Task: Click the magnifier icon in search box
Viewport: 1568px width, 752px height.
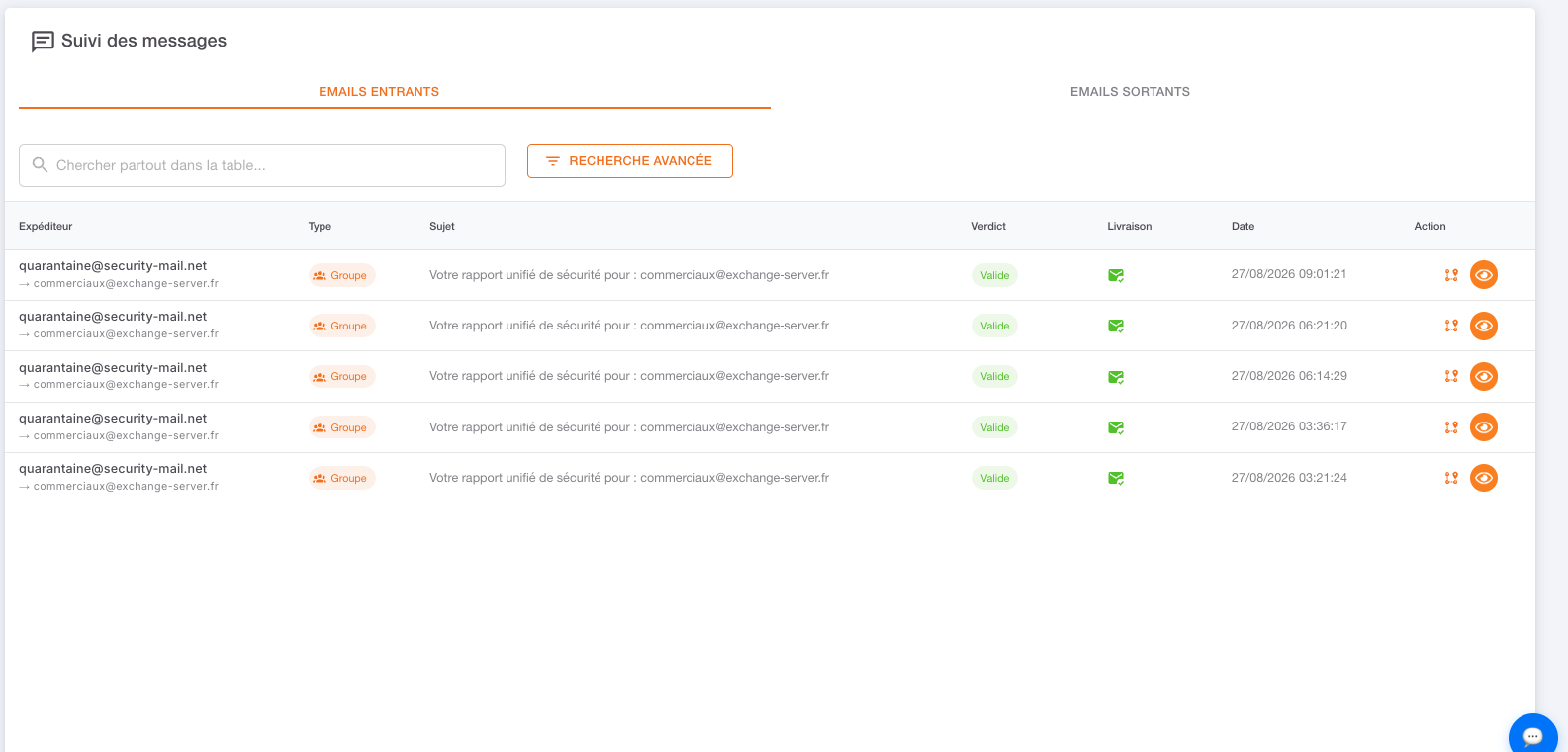Action: pos(40,164)
